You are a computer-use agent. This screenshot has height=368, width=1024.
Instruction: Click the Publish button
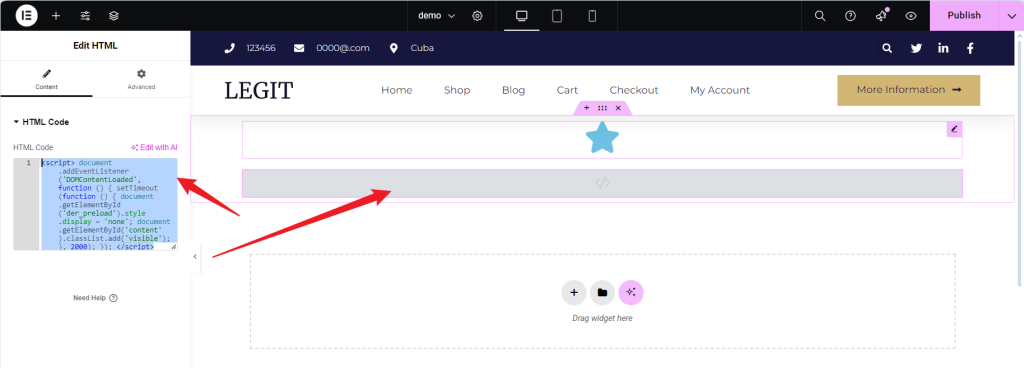pyautogui.click(x=965, y=16)
